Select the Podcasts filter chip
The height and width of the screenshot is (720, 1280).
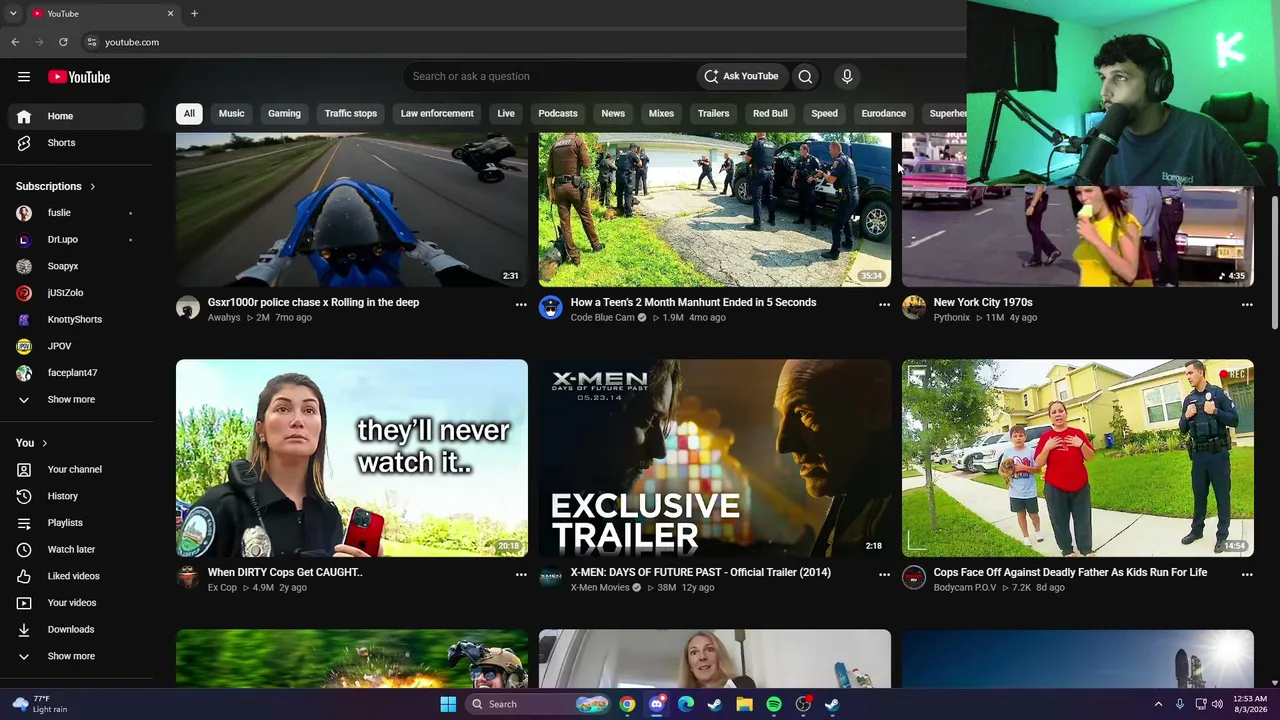click(x=558, y=113)
